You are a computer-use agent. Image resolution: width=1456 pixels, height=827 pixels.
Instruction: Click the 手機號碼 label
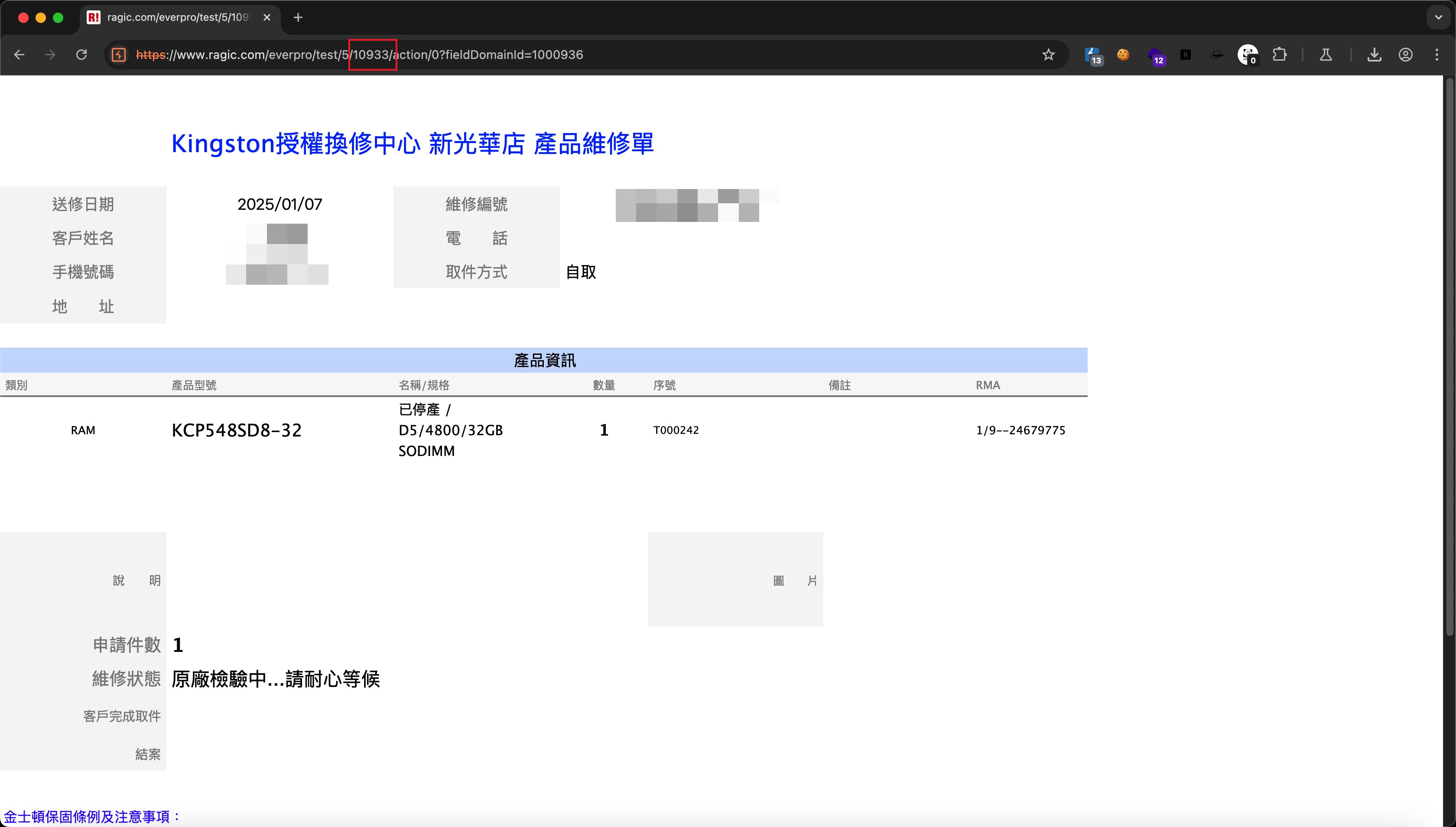click(x=83, y=272)
